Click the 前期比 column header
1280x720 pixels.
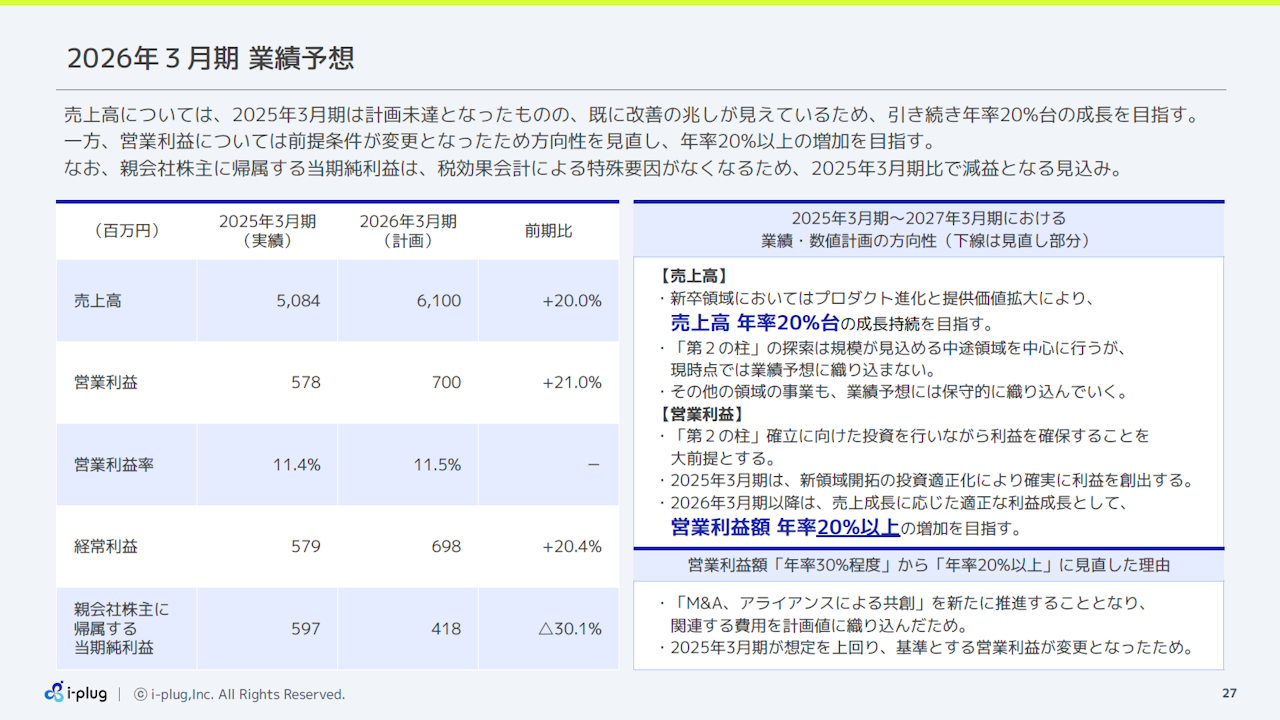pyautogui.click(x=548, y=231)
